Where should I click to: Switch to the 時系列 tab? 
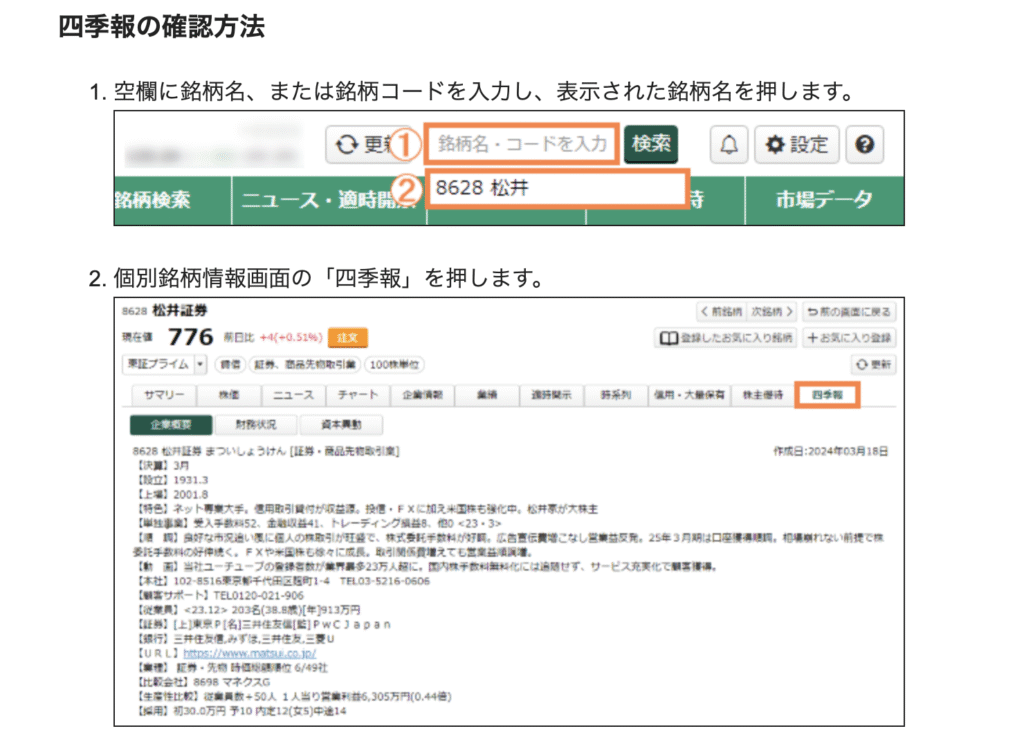616,395
